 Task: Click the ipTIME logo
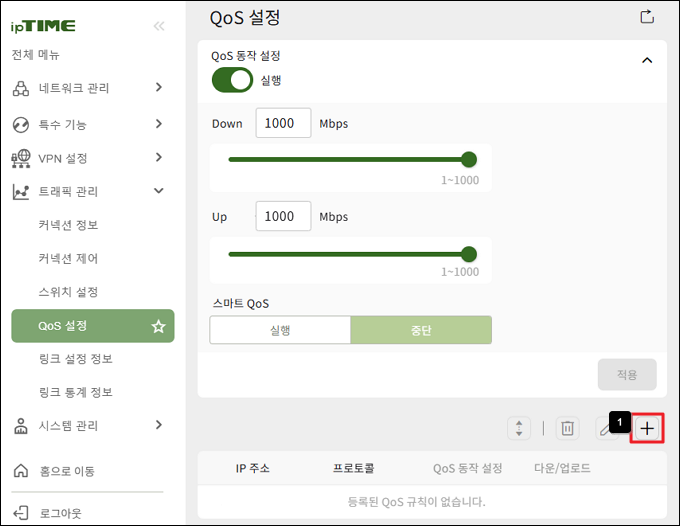[x=43, y=26]
